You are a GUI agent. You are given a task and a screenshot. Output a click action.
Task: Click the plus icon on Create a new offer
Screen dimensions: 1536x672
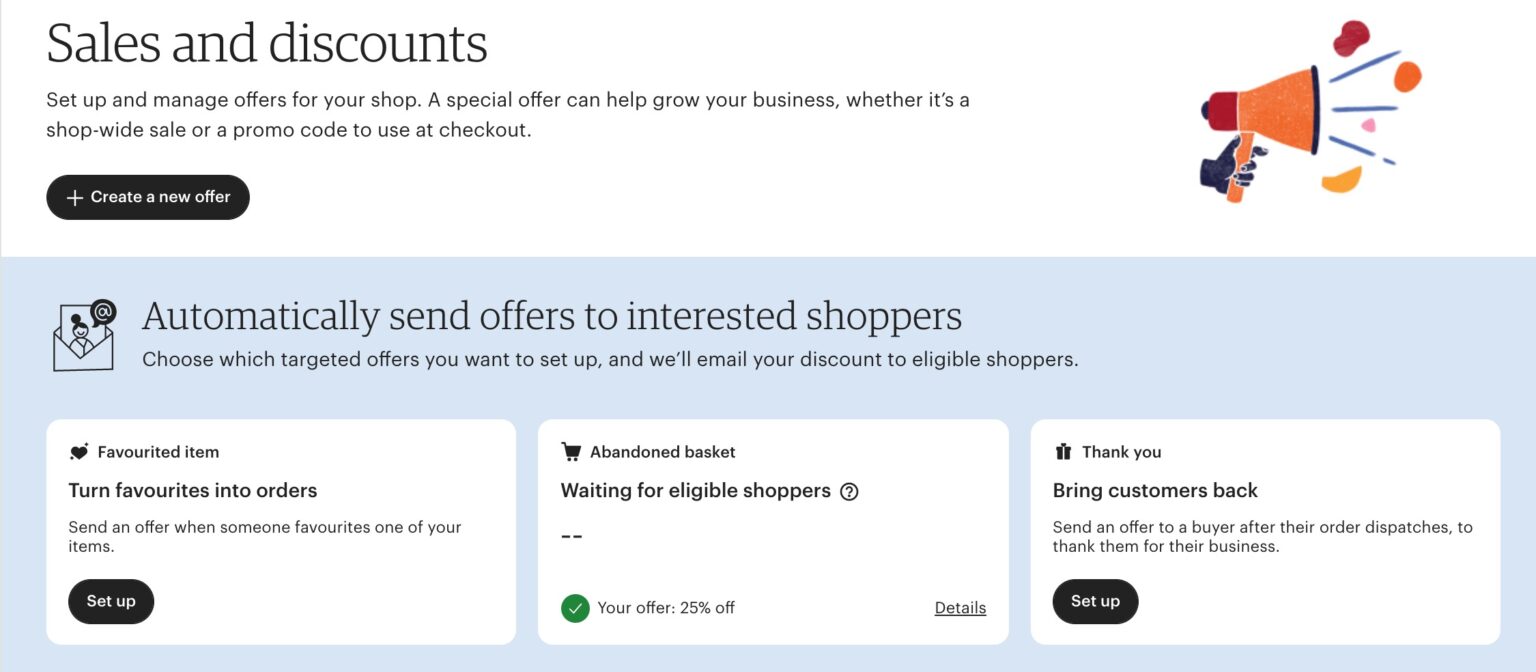74,197
